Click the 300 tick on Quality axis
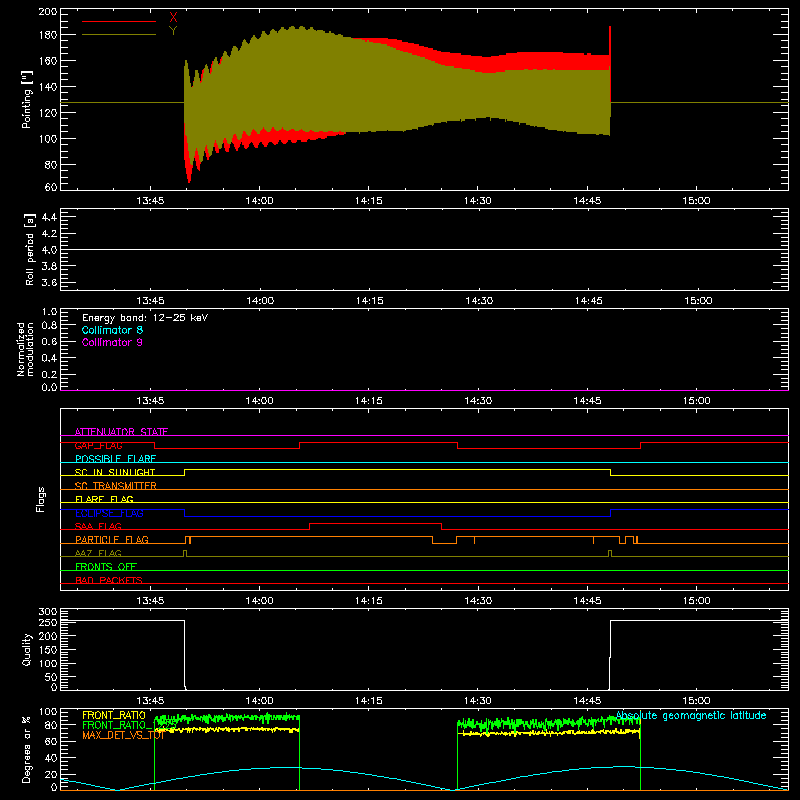The height and width of the screenshot is (800, 800). [48, 612]
